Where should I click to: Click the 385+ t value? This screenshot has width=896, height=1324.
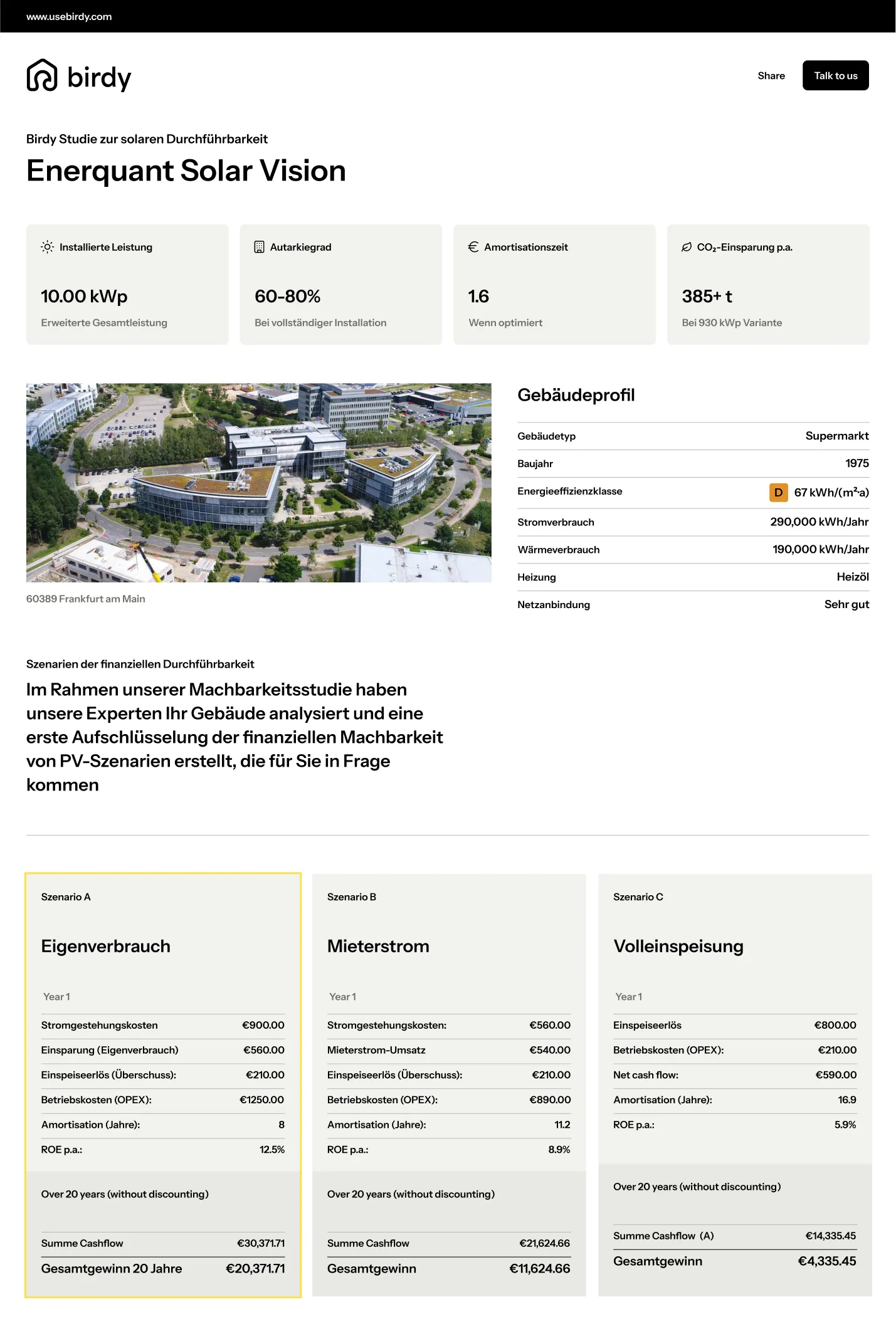(707, 296)
